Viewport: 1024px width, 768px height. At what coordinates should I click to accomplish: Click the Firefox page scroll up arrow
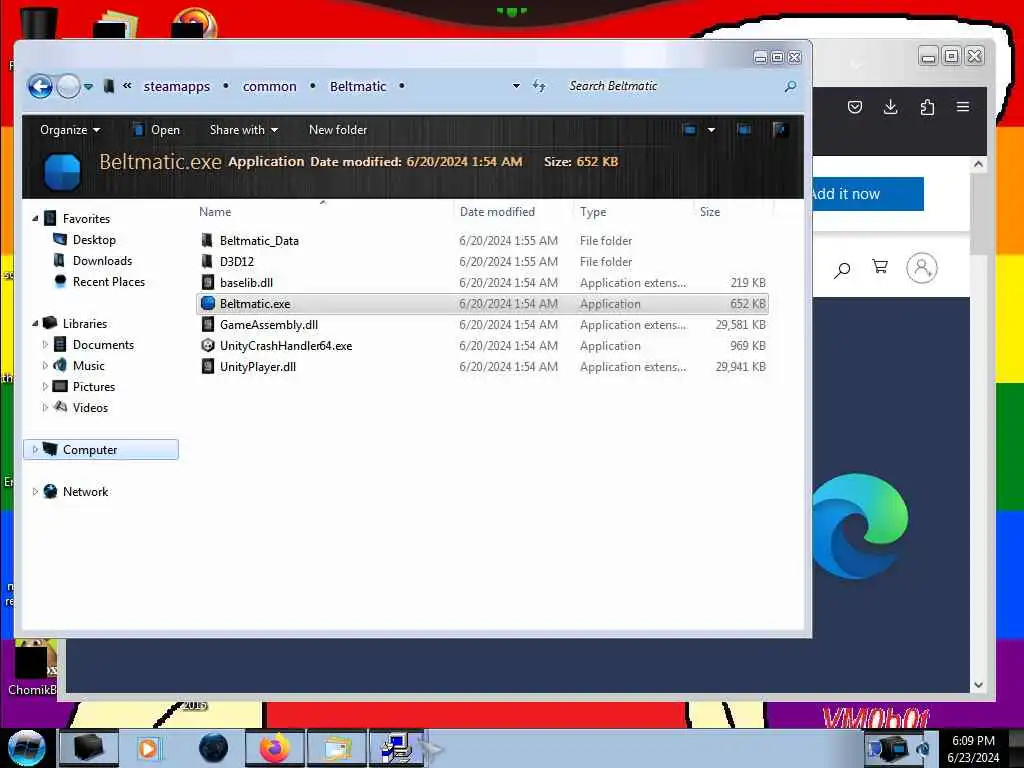pyautogui.click(x=978, y=164)
